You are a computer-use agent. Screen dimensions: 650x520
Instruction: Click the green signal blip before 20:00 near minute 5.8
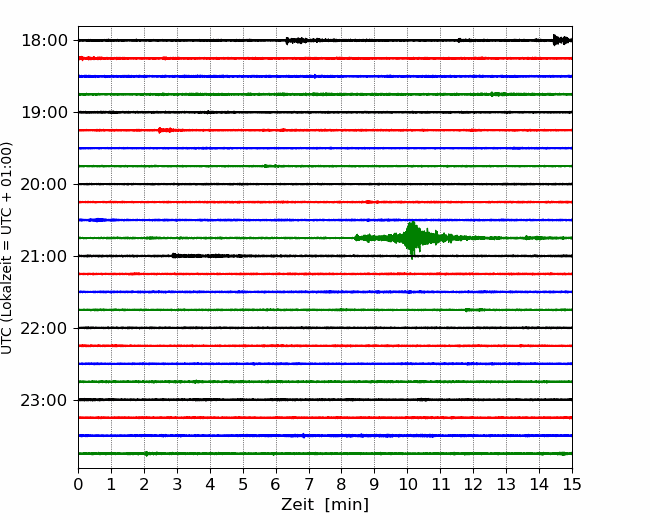(x=270, y=166)
